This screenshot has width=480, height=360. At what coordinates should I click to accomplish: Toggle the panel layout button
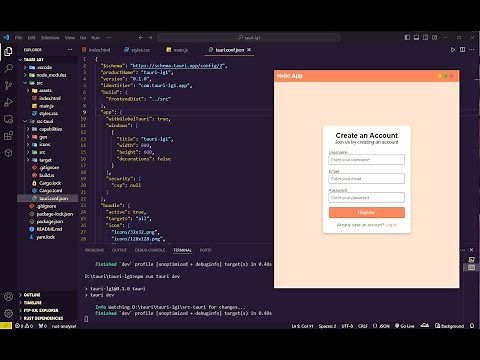tap(416, 38)
